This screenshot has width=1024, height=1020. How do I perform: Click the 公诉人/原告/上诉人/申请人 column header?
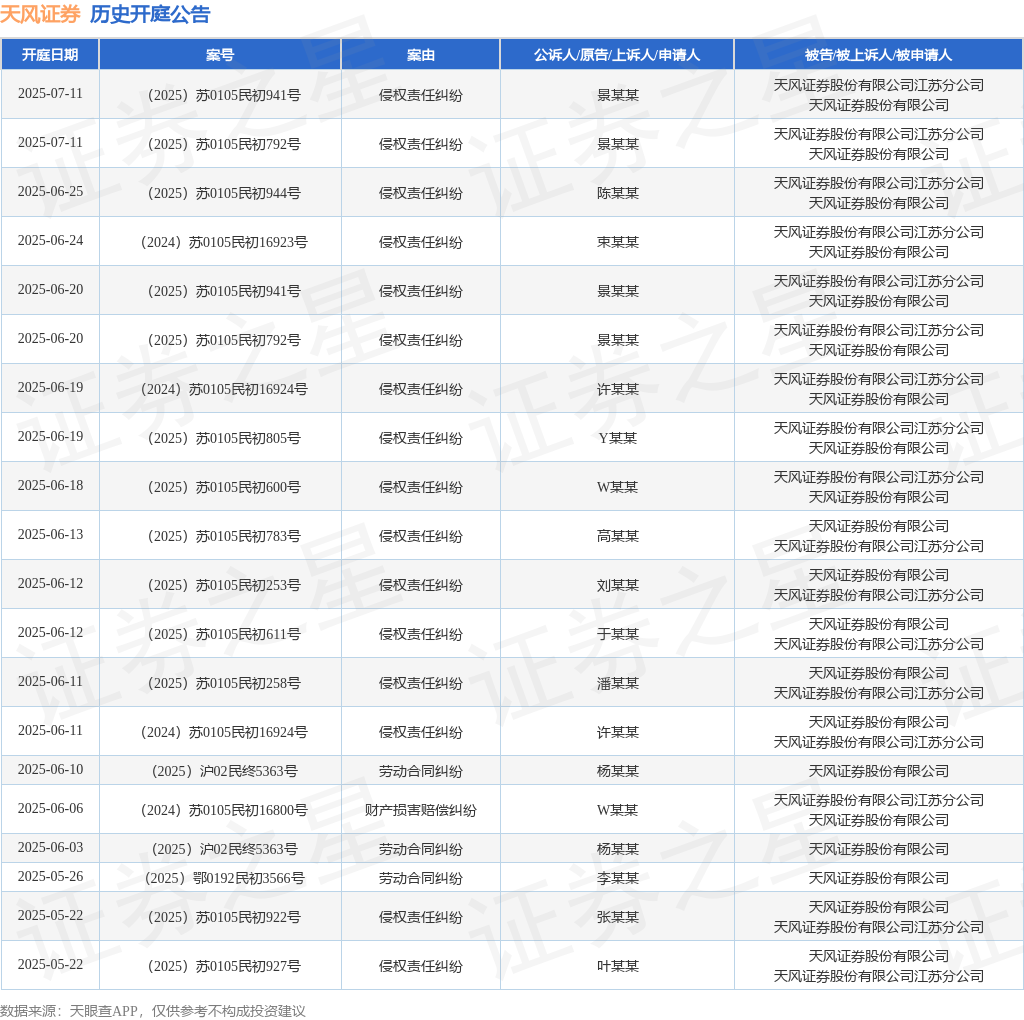click(617, 55)
